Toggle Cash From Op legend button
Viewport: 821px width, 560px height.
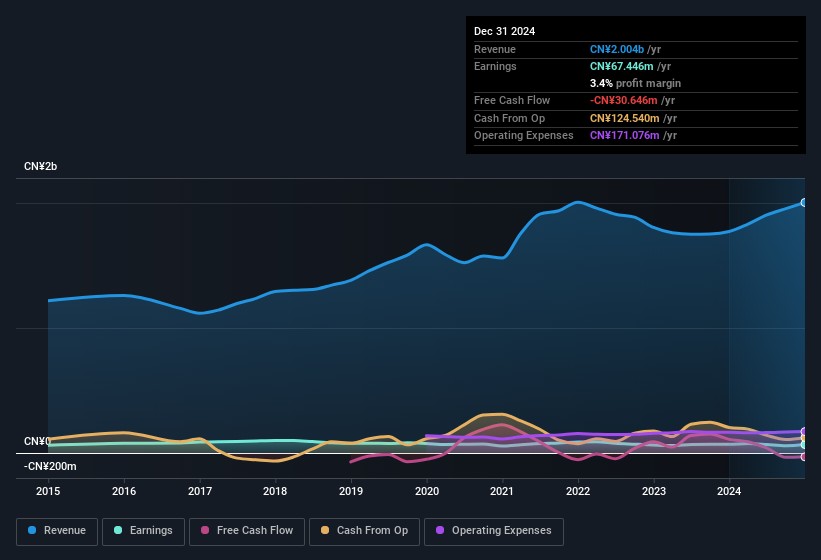point(364,531)
